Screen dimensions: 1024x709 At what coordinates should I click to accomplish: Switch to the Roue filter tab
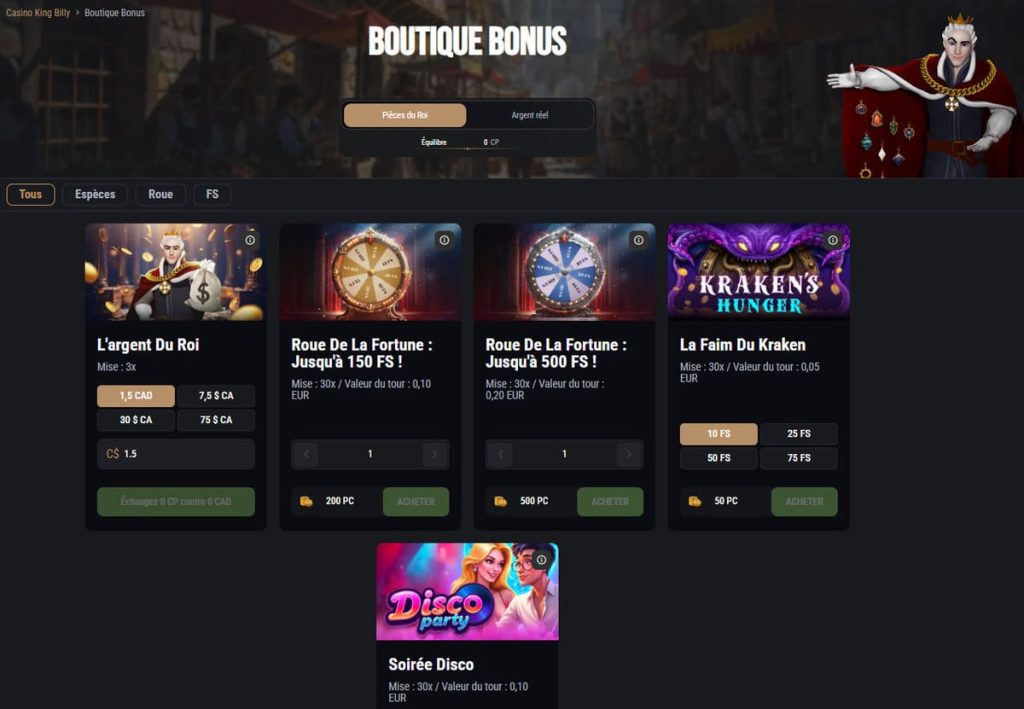[161, 195]
